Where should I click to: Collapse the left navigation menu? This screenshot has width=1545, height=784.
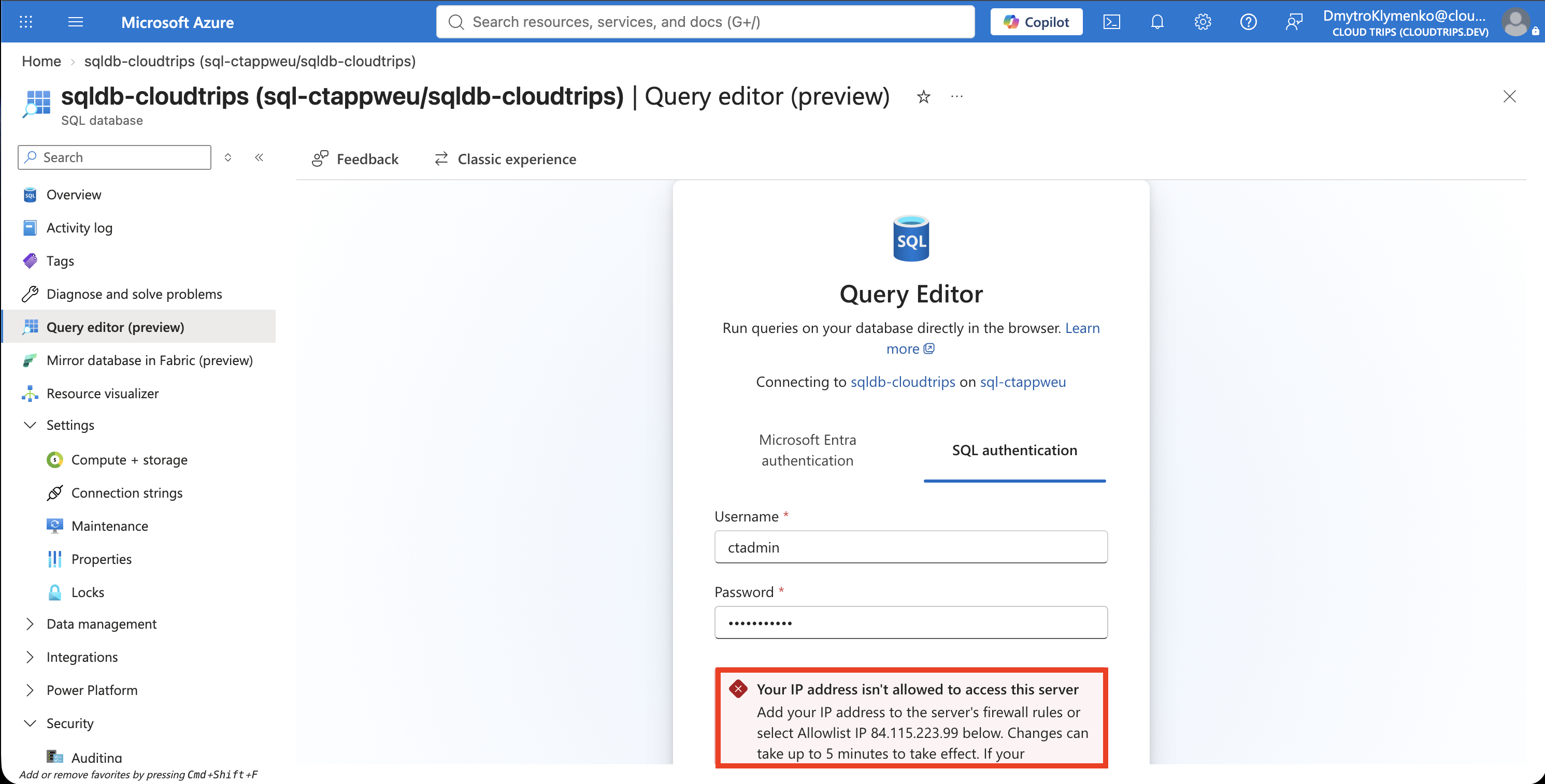click(x=259, y=157)
